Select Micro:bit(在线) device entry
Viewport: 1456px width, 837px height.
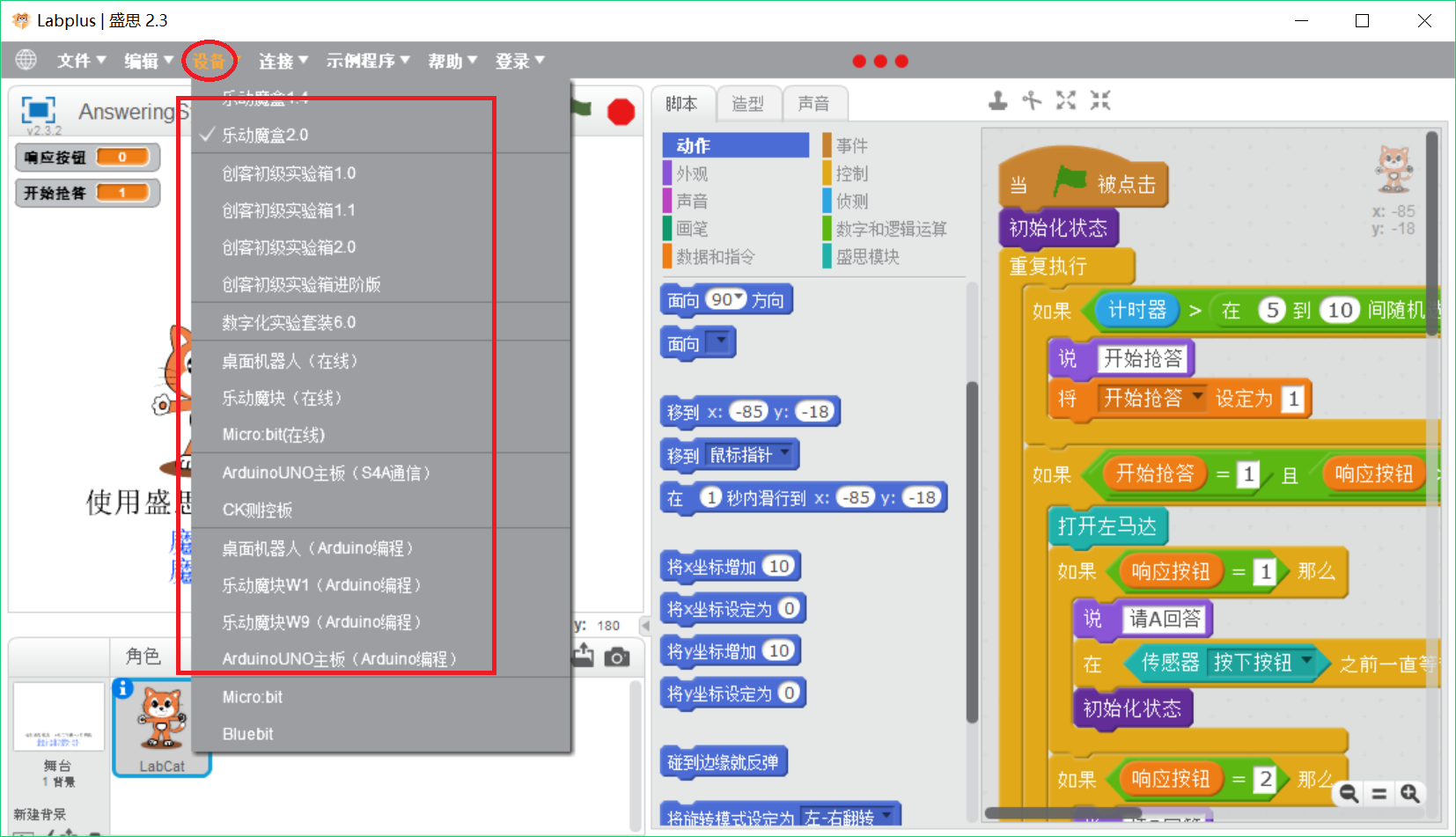tap(381, 435)
